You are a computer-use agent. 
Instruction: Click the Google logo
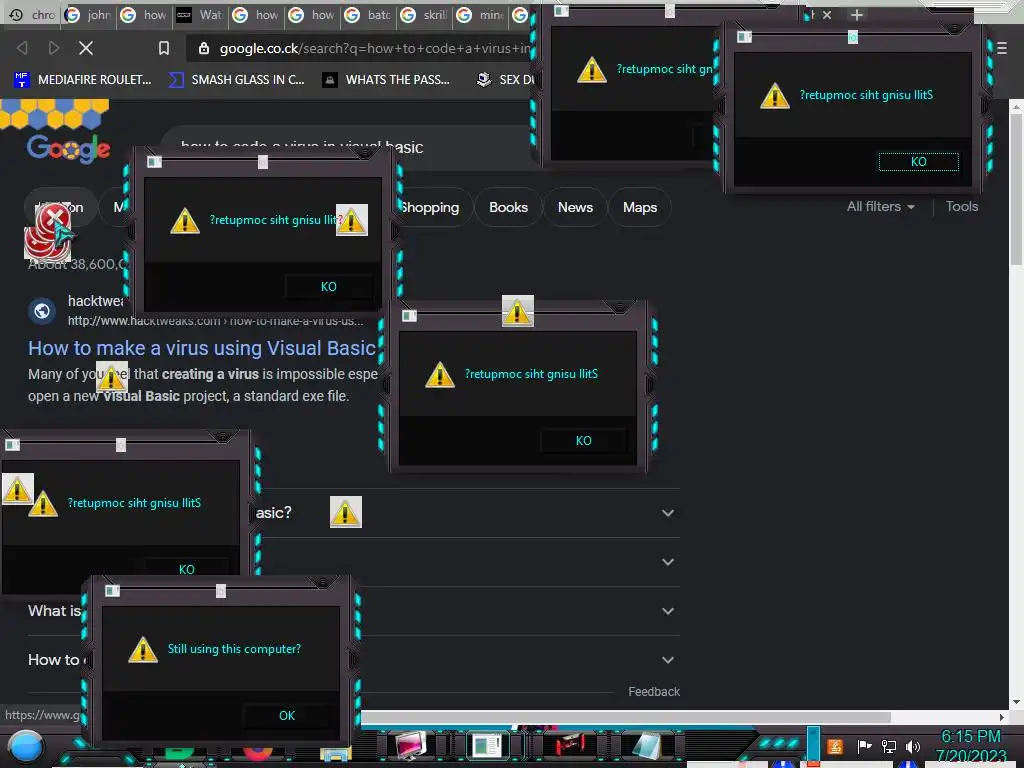pos(68,149)
